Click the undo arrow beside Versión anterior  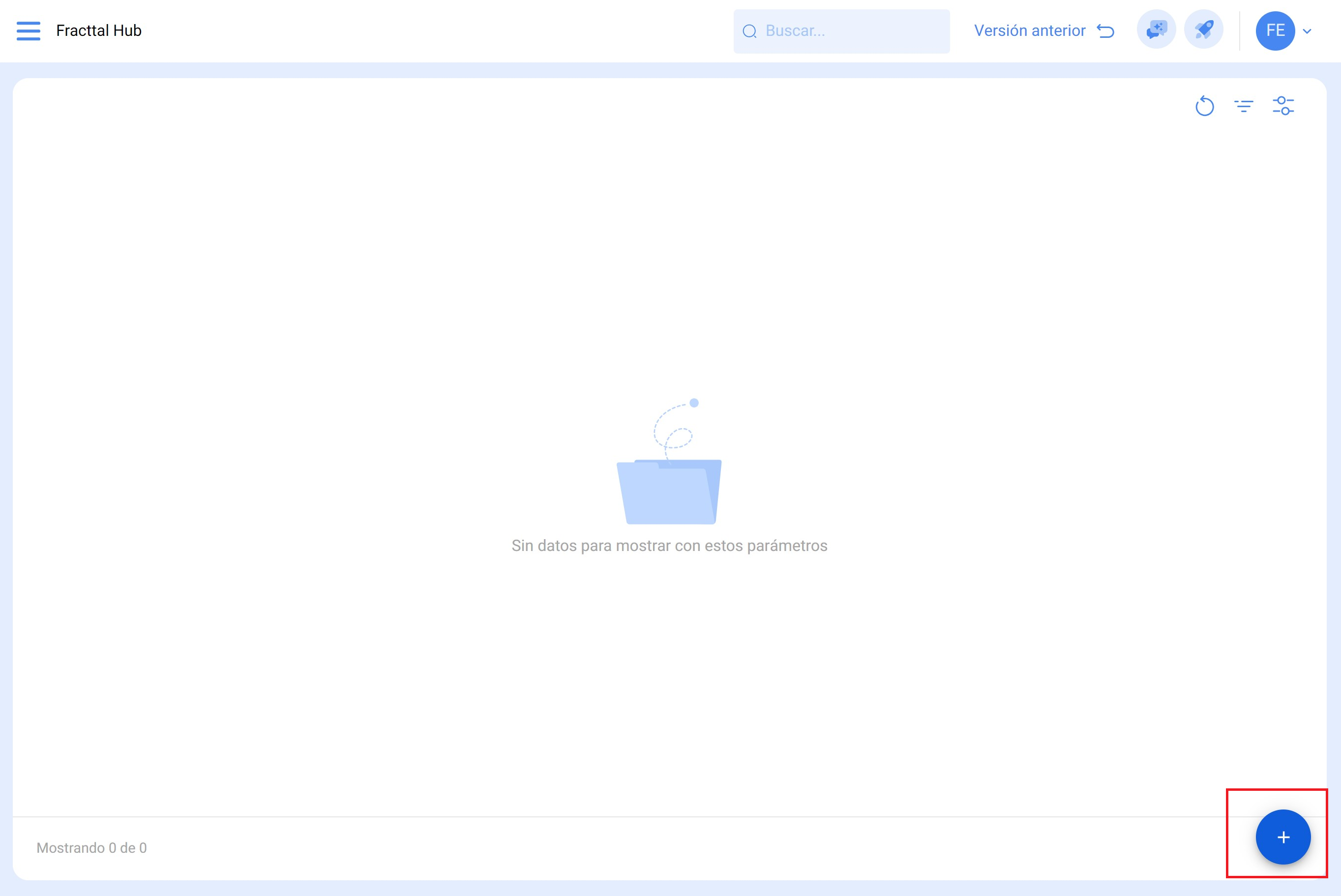tap(1105, 31)
